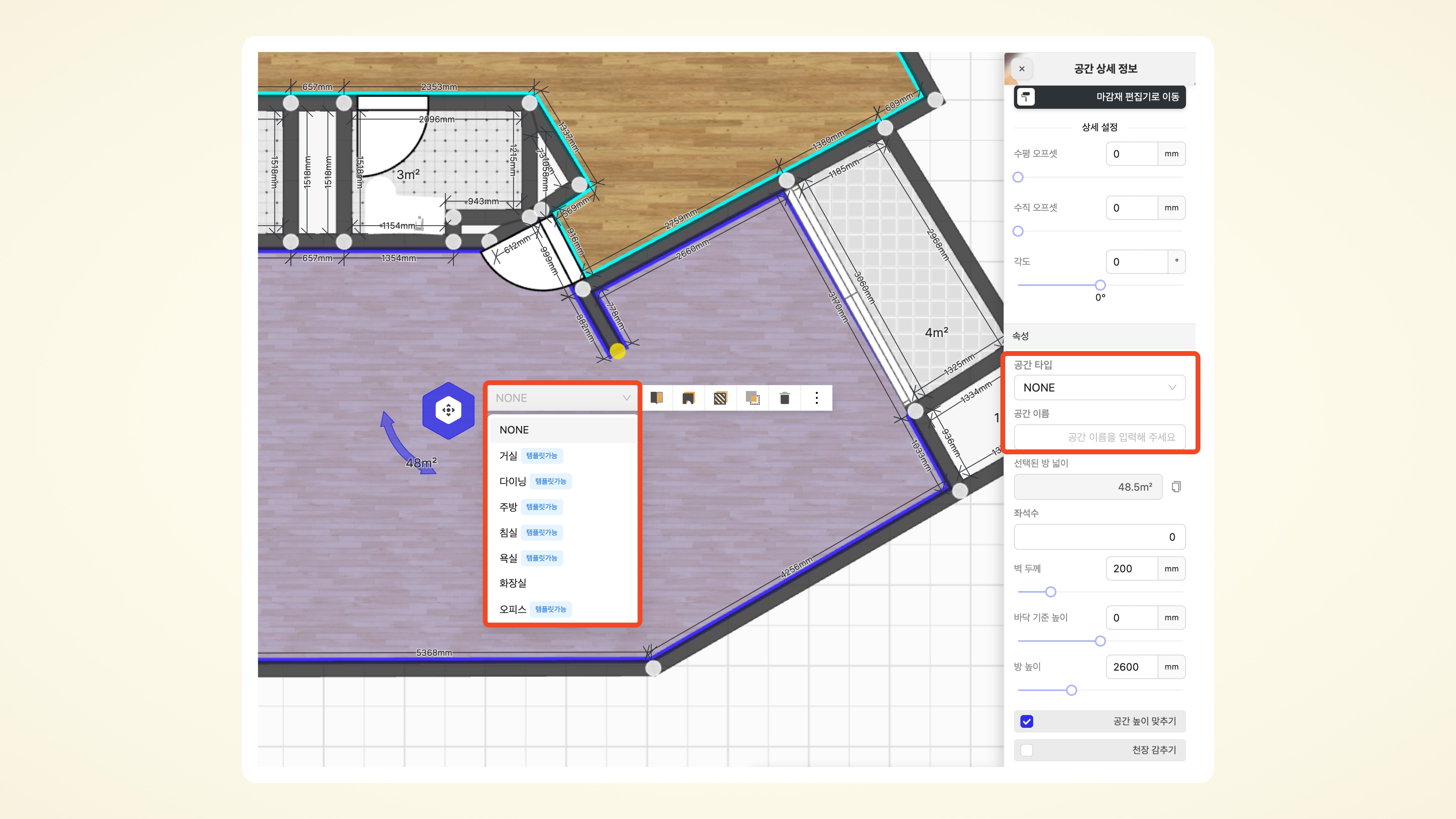This screenshot has height=819, width=1456.
Task: Select 거실 from room type list
Action: [508, 455]
